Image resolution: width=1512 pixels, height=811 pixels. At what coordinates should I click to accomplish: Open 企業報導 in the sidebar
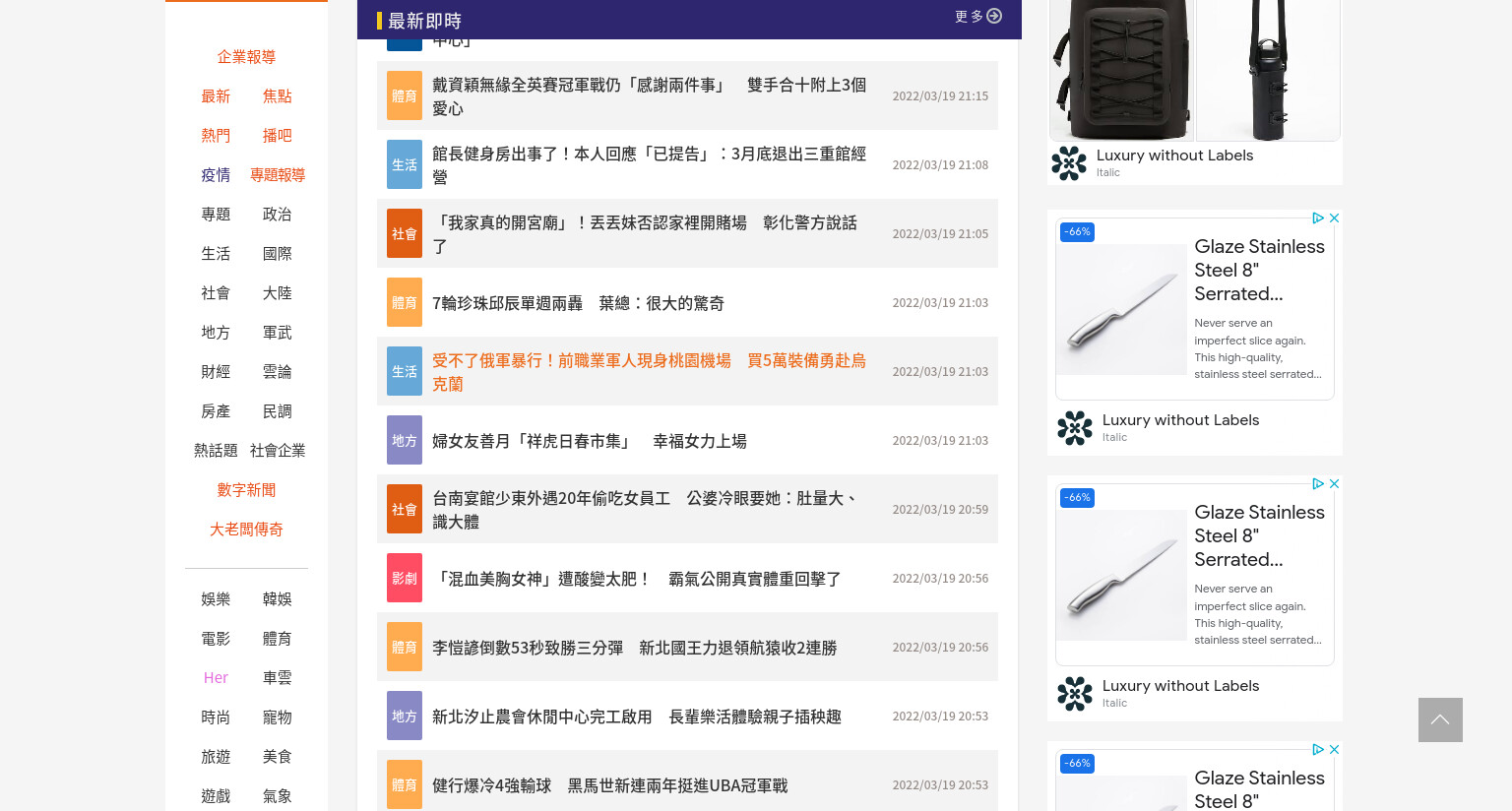[246, 57]
